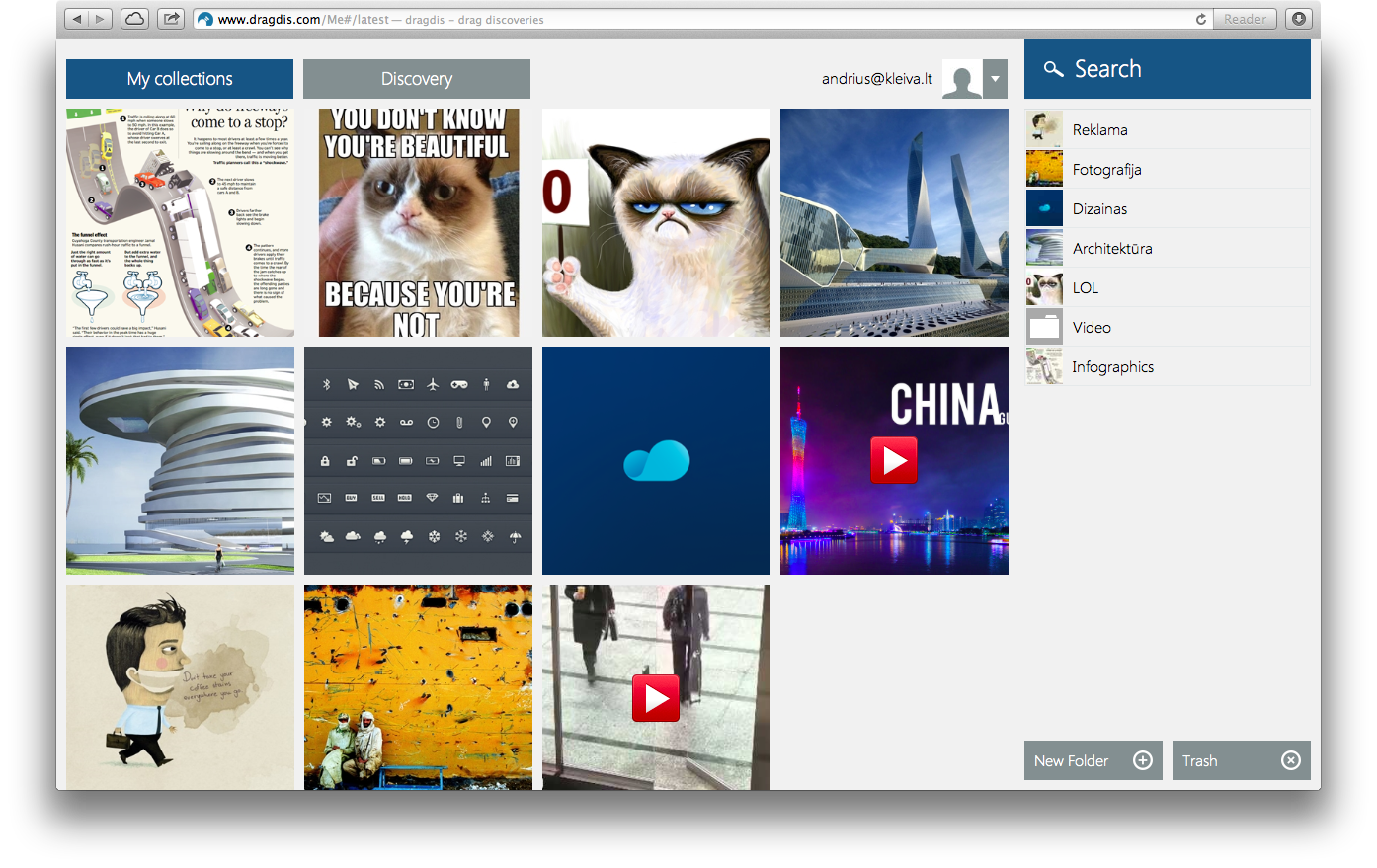Focus the Search field
This screenshot has height=868, width=1377.
click(1168, 69)
